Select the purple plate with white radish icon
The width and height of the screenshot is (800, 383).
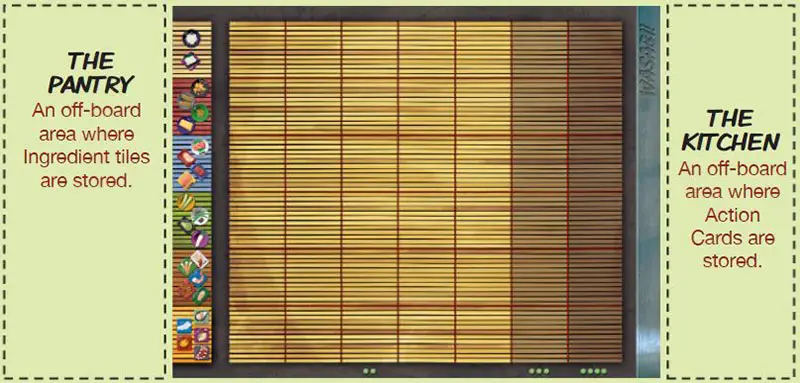(199, 238)
